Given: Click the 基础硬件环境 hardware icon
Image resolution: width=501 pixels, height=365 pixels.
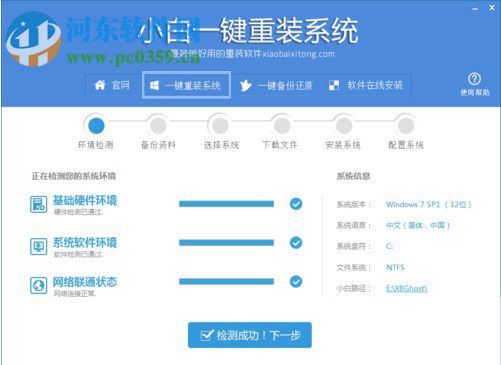Looking at the screenshot, I should [38, 204].
